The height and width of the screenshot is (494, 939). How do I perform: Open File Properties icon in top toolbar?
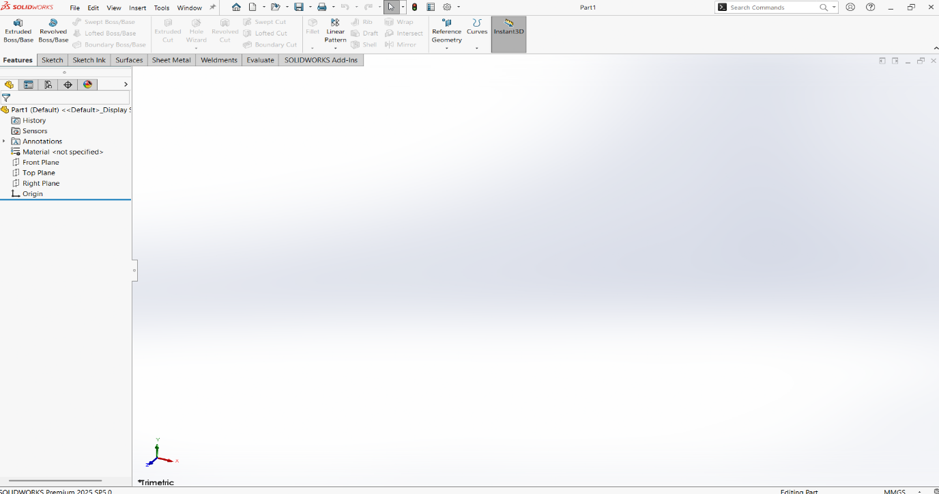point(431,7)
